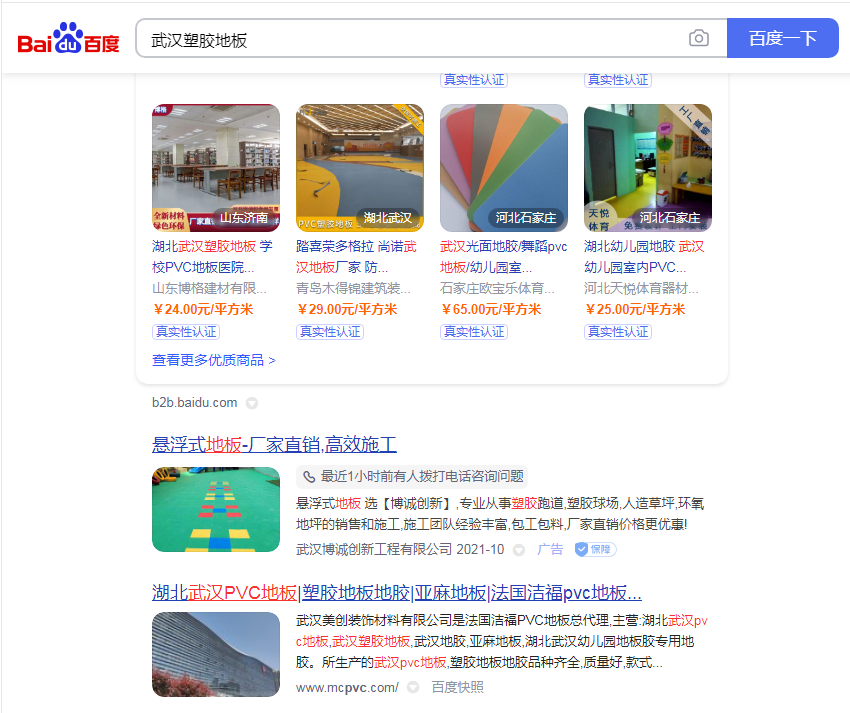Click 真实性认证 badge under ¥25.00 product
This screenshot has width=850, height=713.
point(618,331)
